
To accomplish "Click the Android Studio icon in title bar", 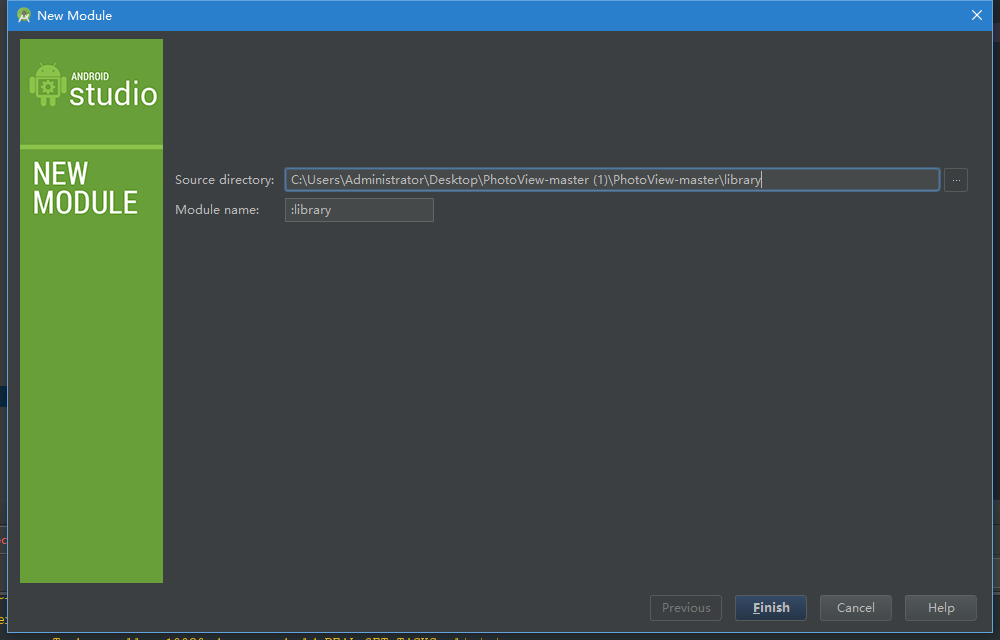I will pyautogui.click(x=24, y=15).
